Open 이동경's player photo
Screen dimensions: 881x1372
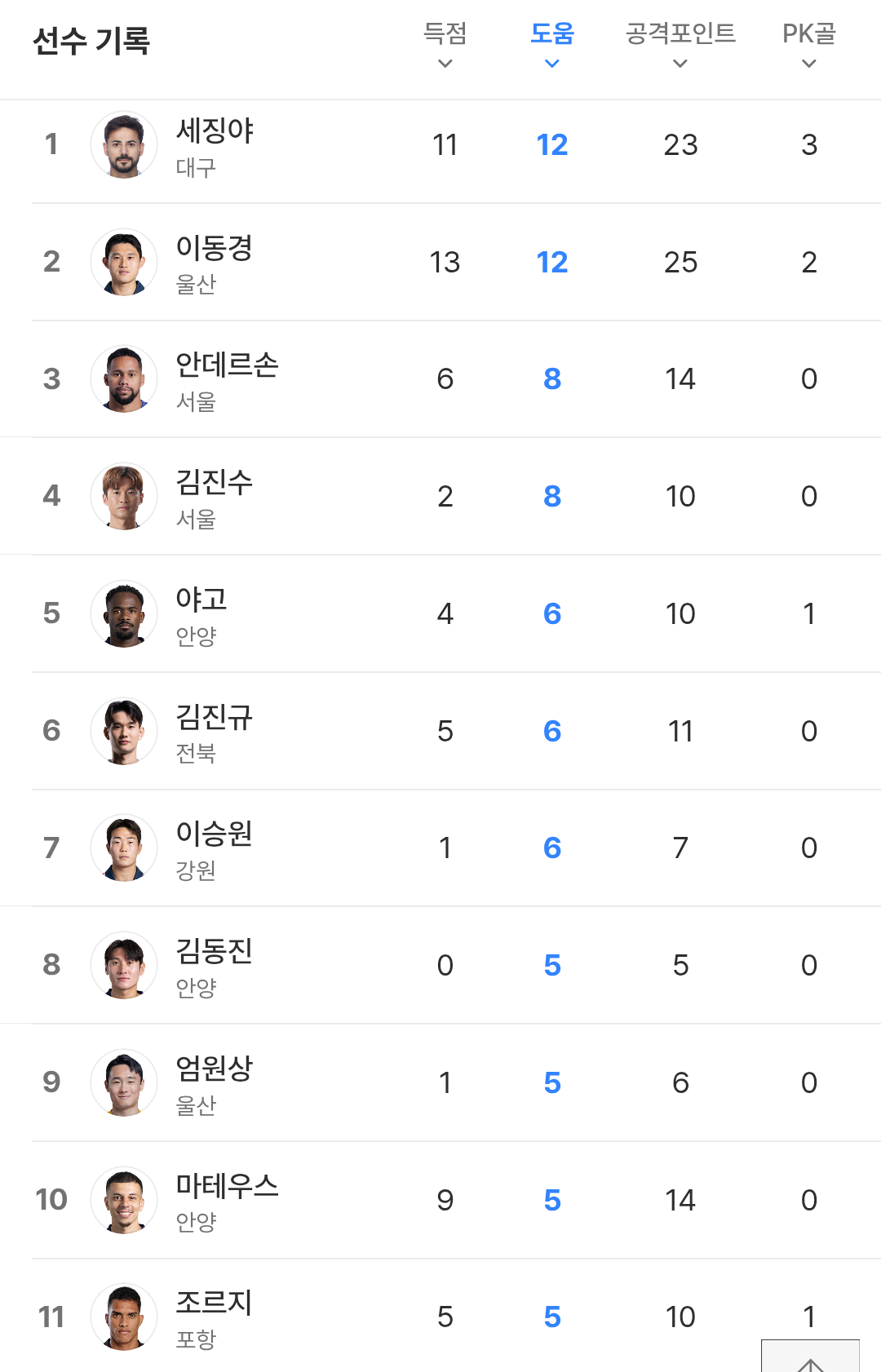(x=124, y=263)
